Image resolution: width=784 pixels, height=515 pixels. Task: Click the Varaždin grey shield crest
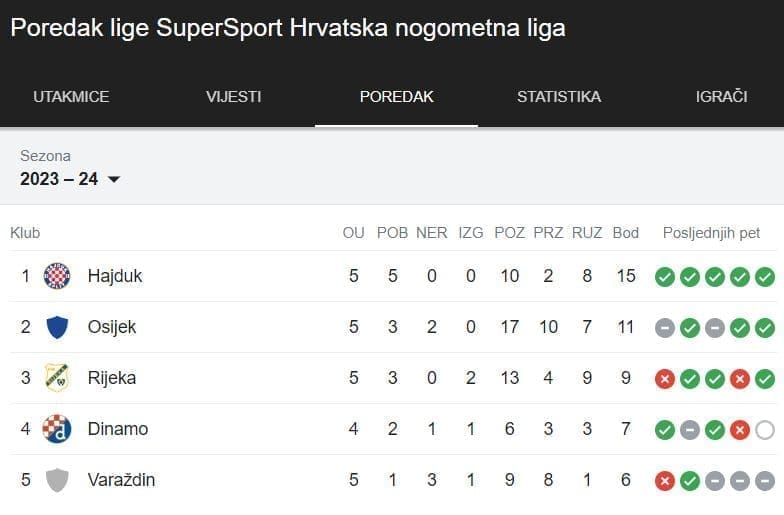[x=57, y=480]
